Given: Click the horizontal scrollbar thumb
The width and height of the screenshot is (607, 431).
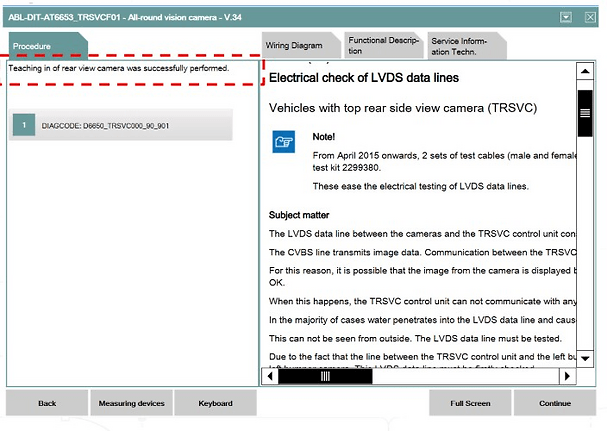Looking at the screenshot, I should [x=326, y=376].
